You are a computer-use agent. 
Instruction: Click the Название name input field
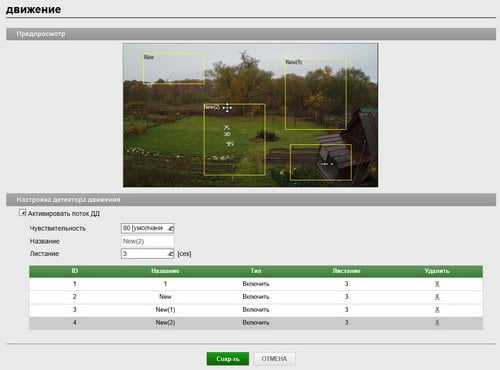click(147, 241)
